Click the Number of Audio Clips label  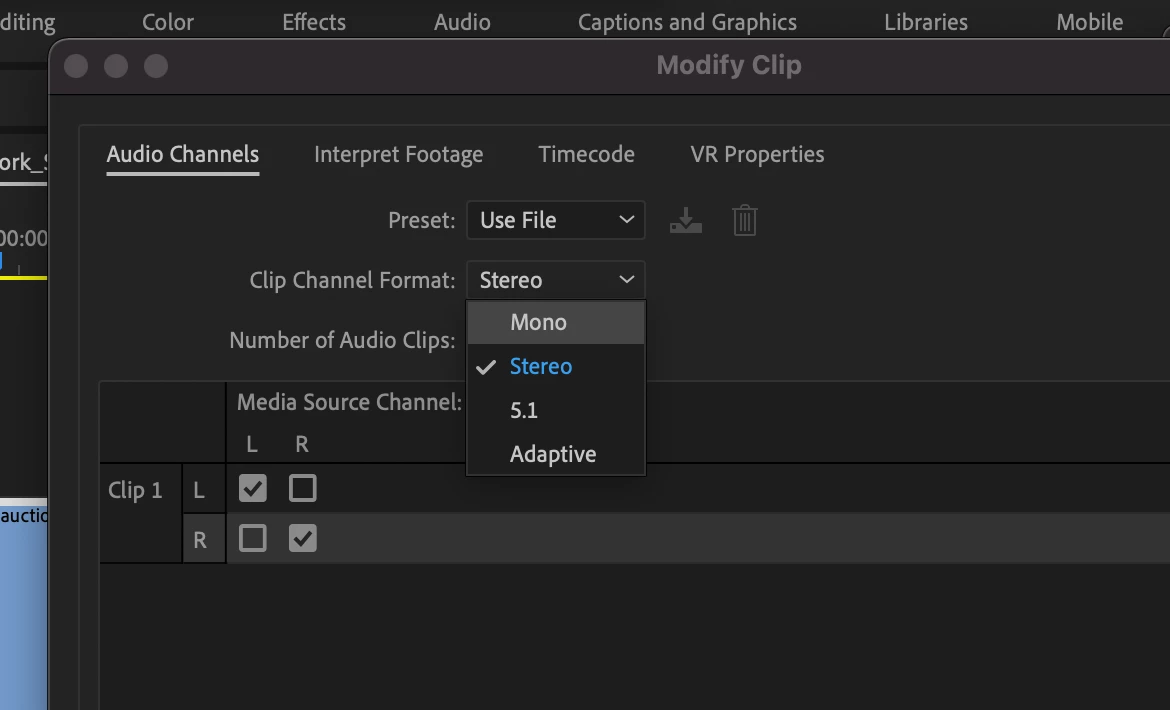click(342, 340)
